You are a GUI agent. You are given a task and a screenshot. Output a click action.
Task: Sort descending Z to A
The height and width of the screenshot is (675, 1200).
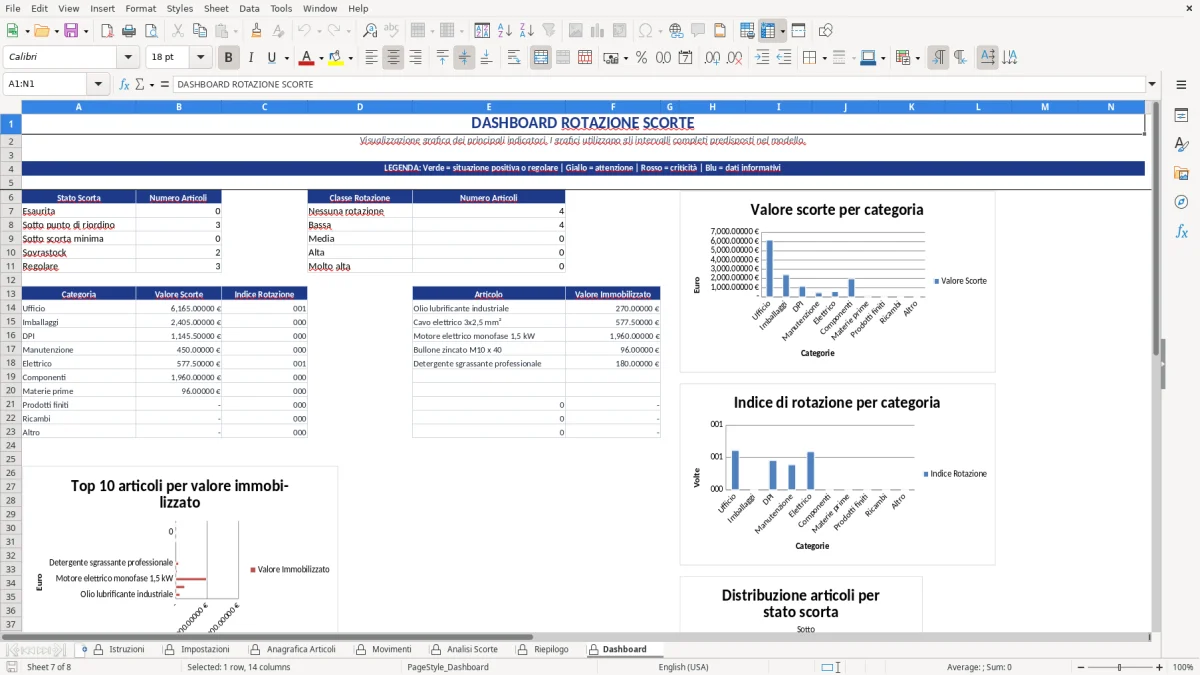pos(527,31)
